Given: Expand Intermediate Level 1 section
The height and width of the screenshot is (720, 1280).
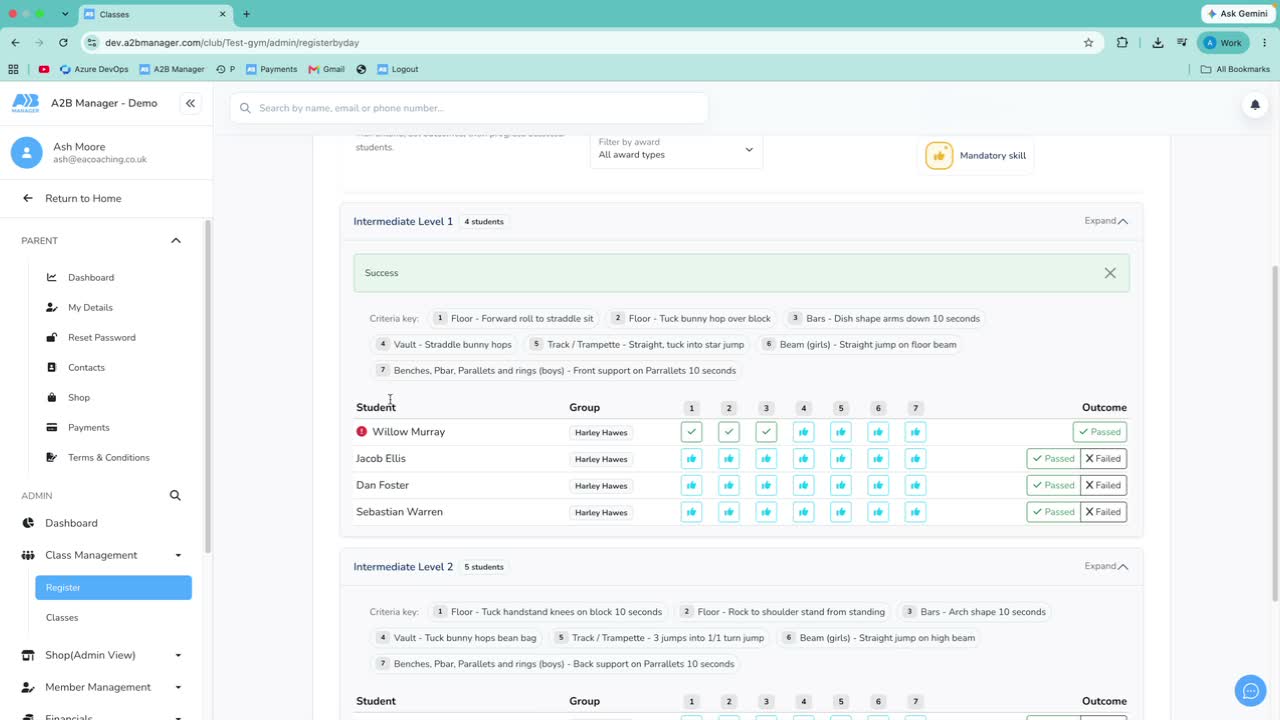Looking at the screenshot, I should click(1106, 221).
